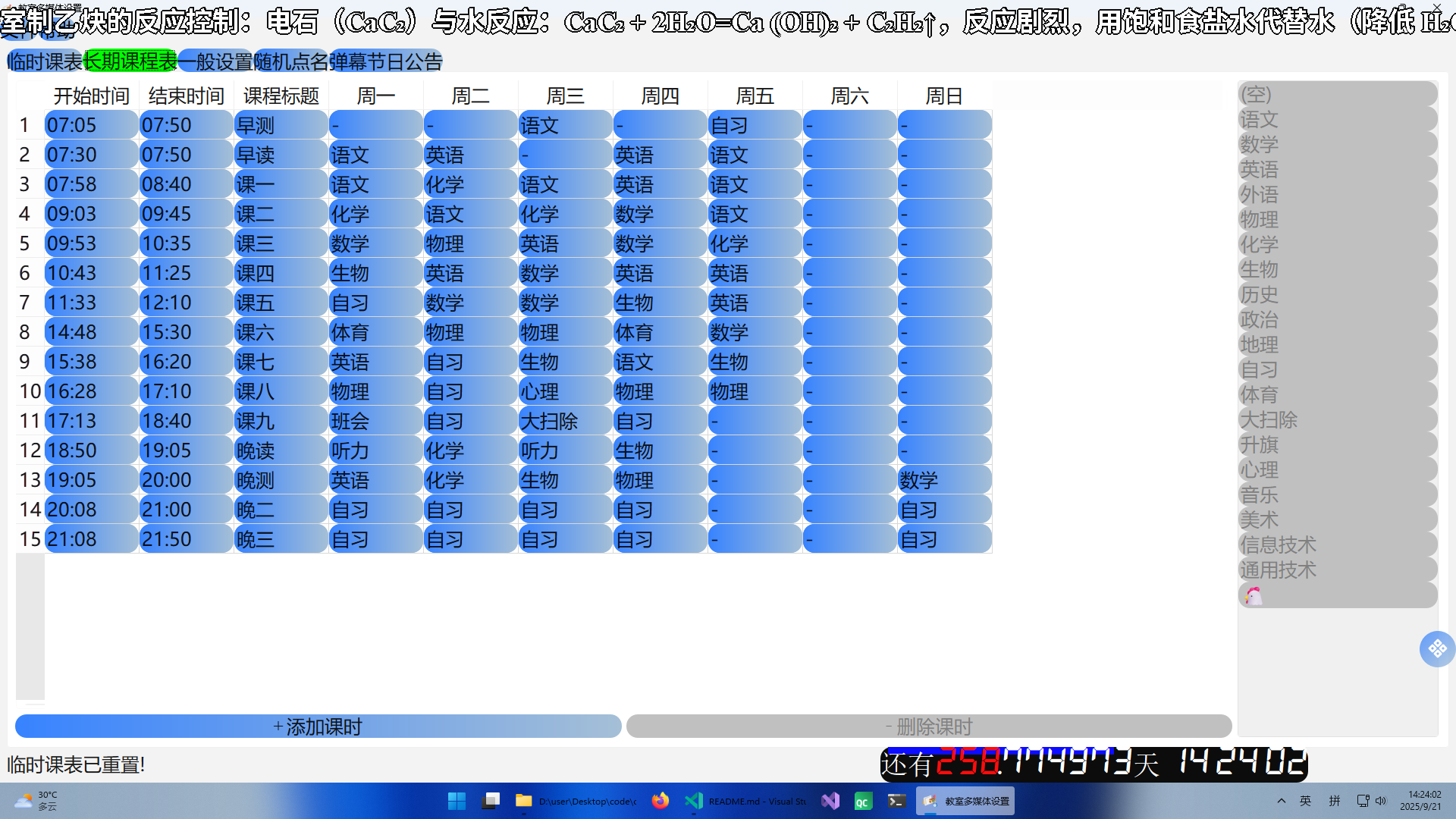Click the Windows Start button
This screenshot has width=1456, height=819.
[x=457, y=801]
